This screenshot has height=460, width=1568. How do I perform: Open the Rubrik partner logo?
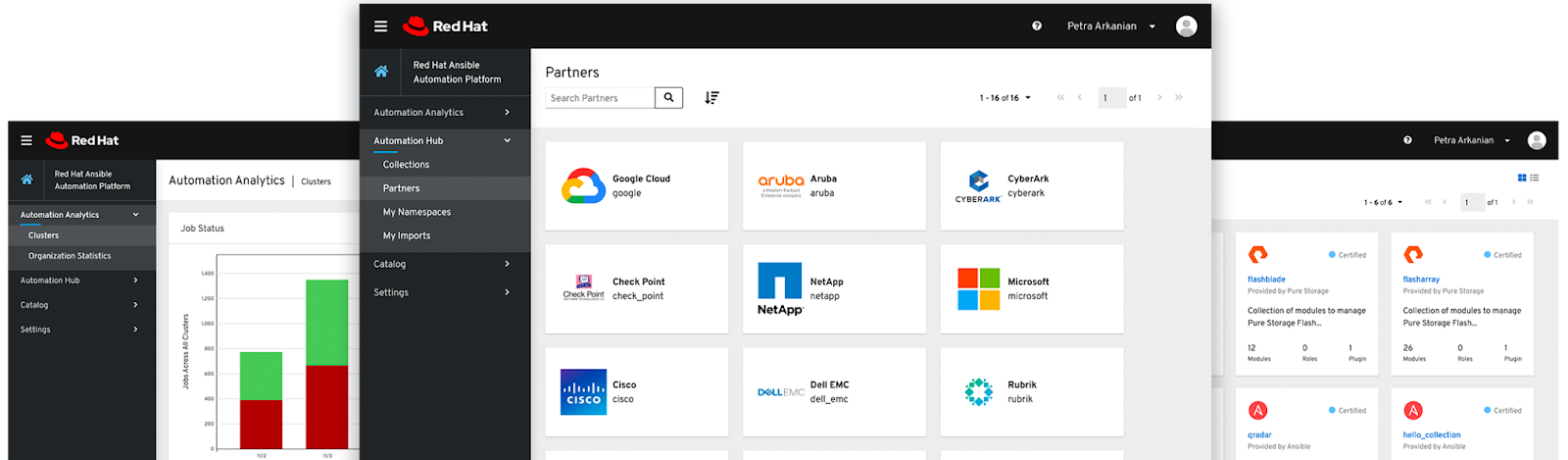tap(979, 391)
